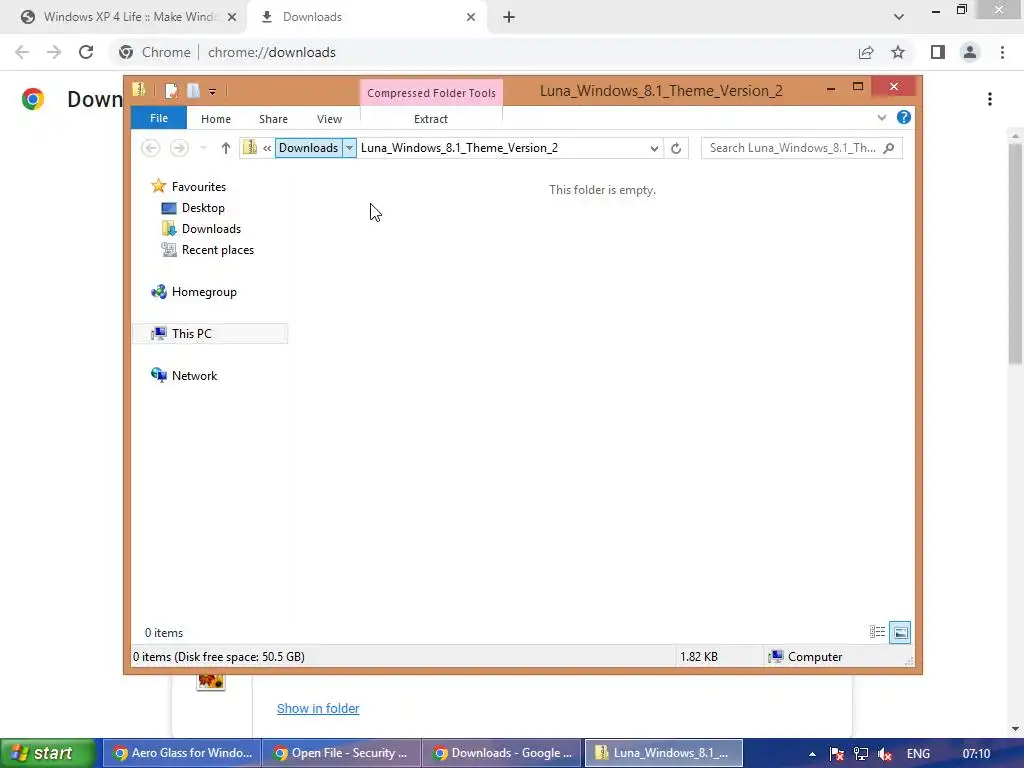
Task: Click Action Center flag tray icon
Action: tap(837, 754)
